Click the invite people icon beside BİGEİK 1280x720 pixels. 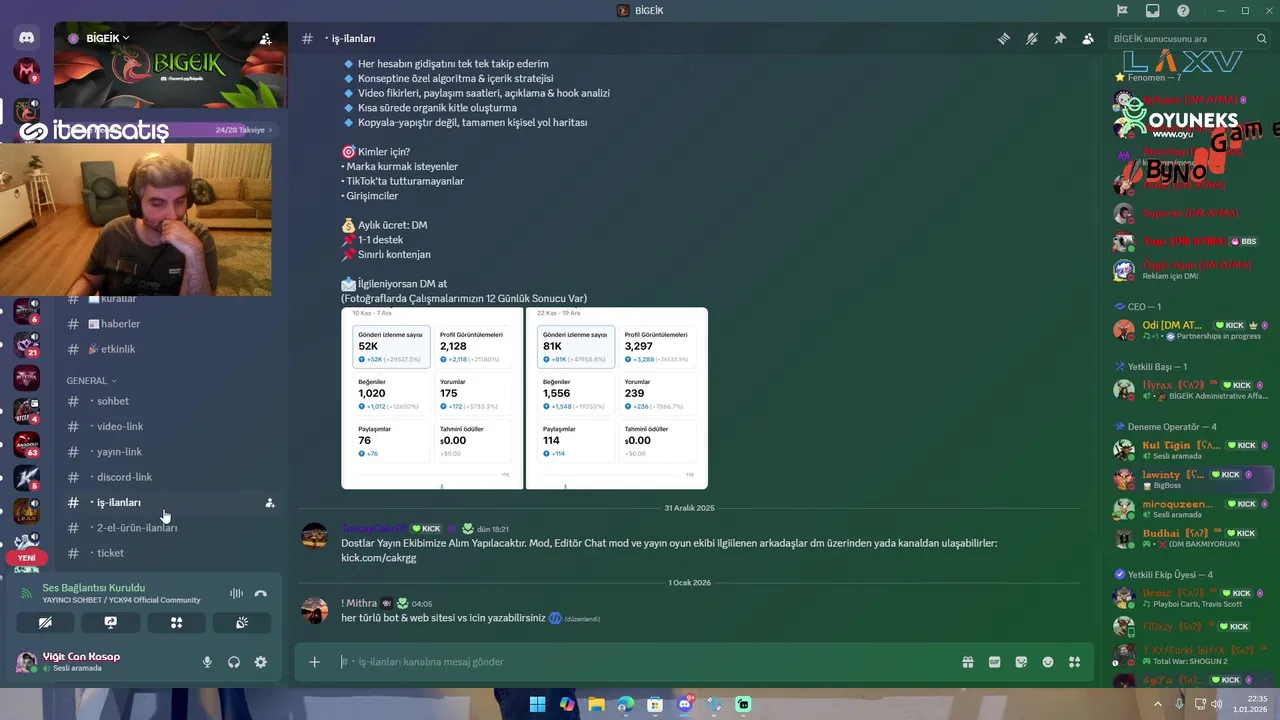pyautogui.click(x=265, y=39)
